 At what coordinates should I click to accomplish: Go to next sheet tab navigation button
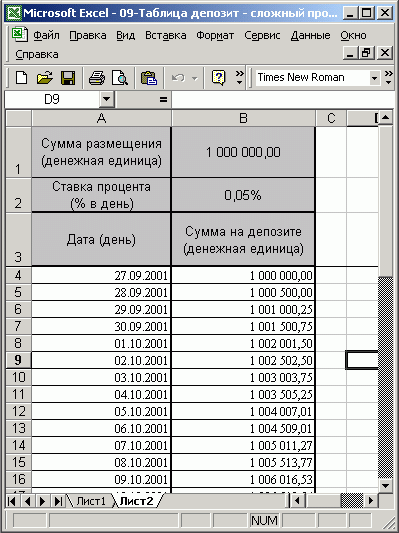coord(42,501)
